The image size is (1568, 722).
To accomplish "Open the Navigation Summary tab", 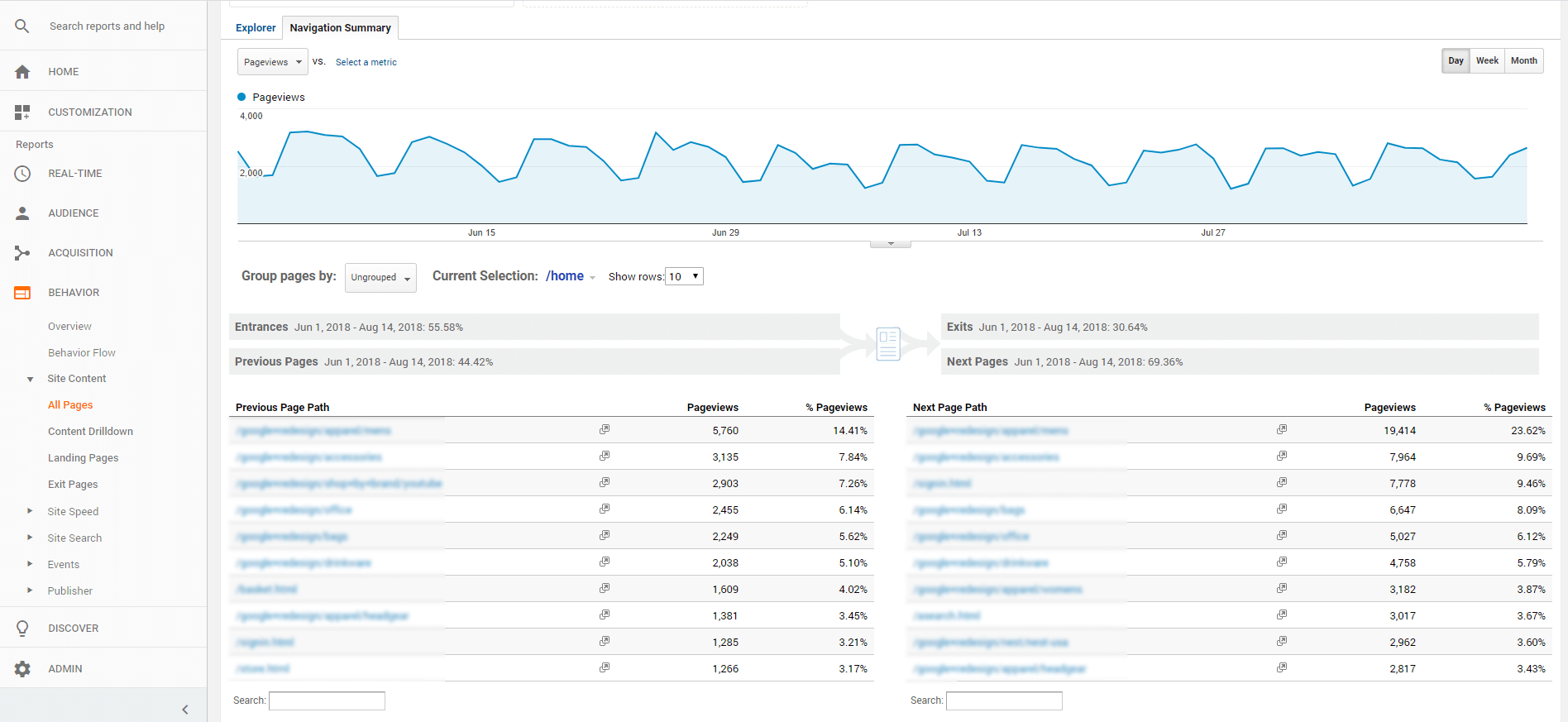I will pos(340,28).
